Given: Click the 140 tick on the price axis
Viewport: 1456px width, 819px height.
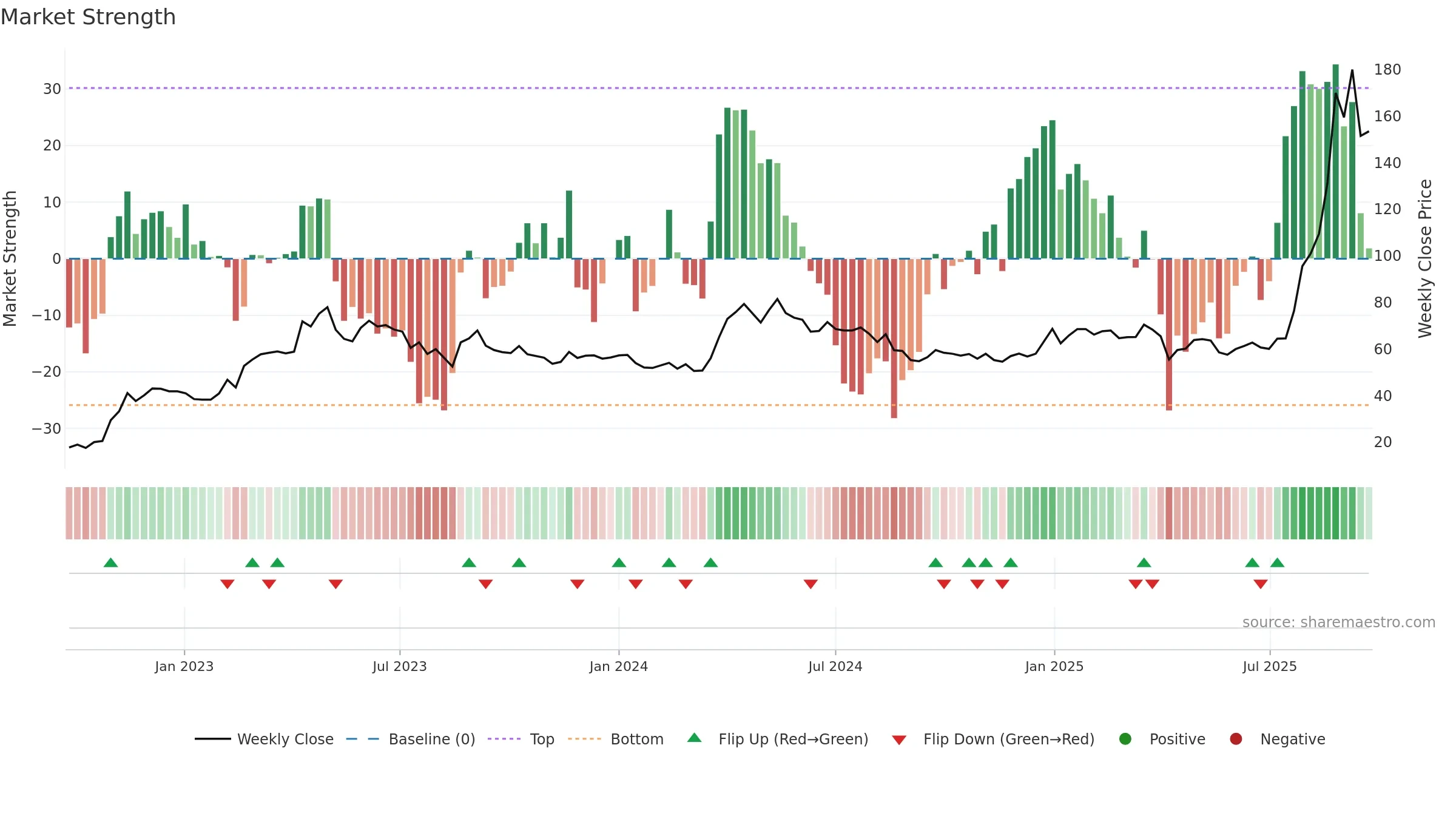Looking at the screenshot, I should point(1387,163).
